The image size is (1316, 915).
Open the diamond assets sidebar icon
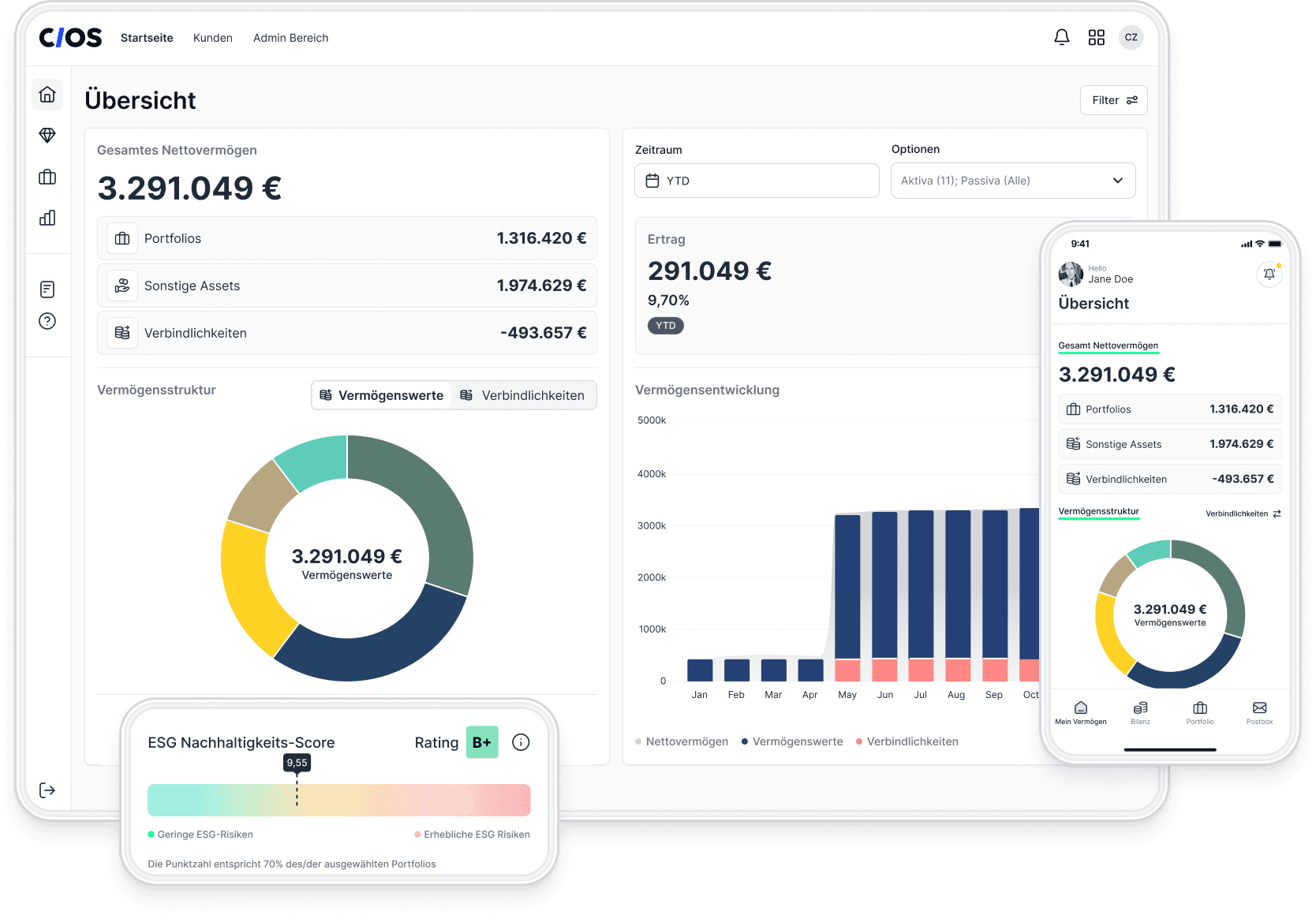pos(47,135)
